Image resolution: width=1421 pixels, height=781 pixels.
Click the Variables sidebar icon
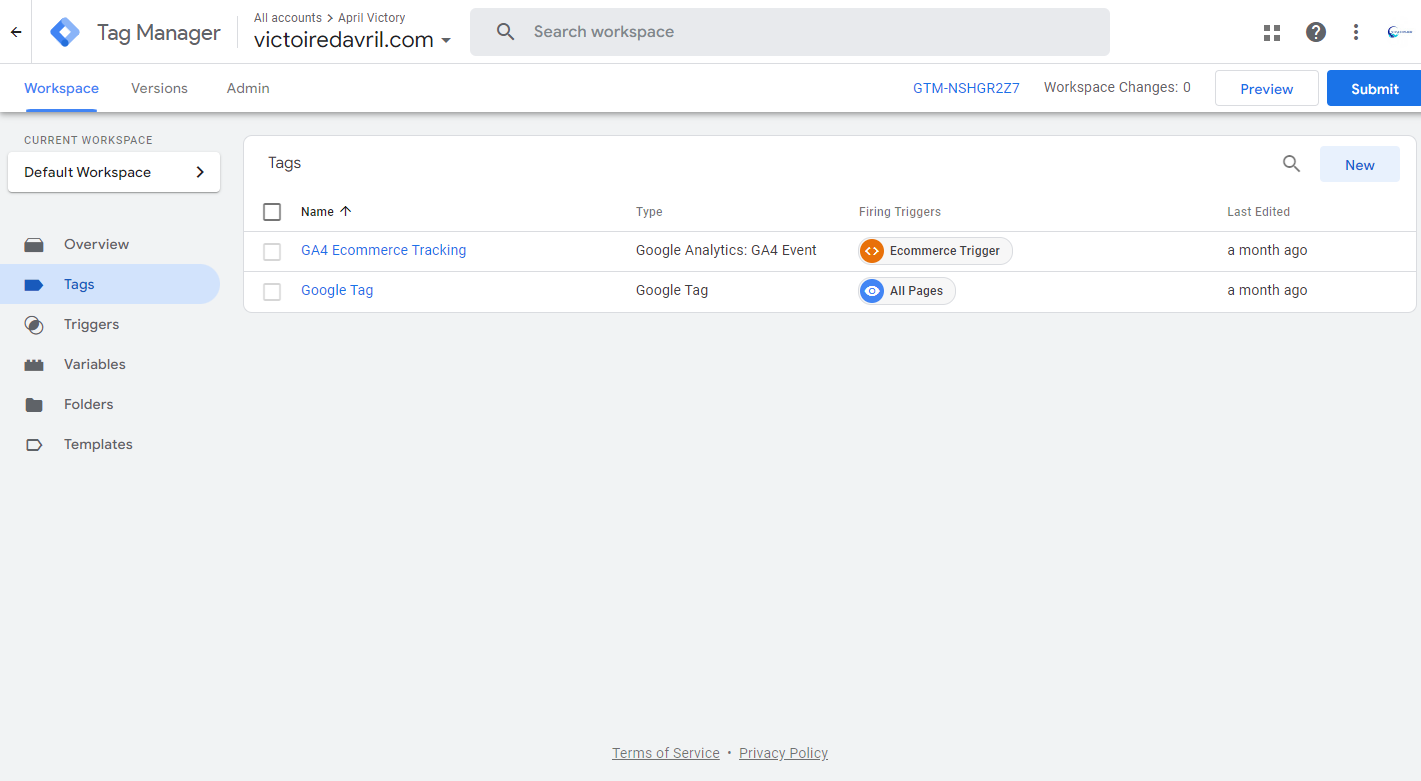coord(34,365)
